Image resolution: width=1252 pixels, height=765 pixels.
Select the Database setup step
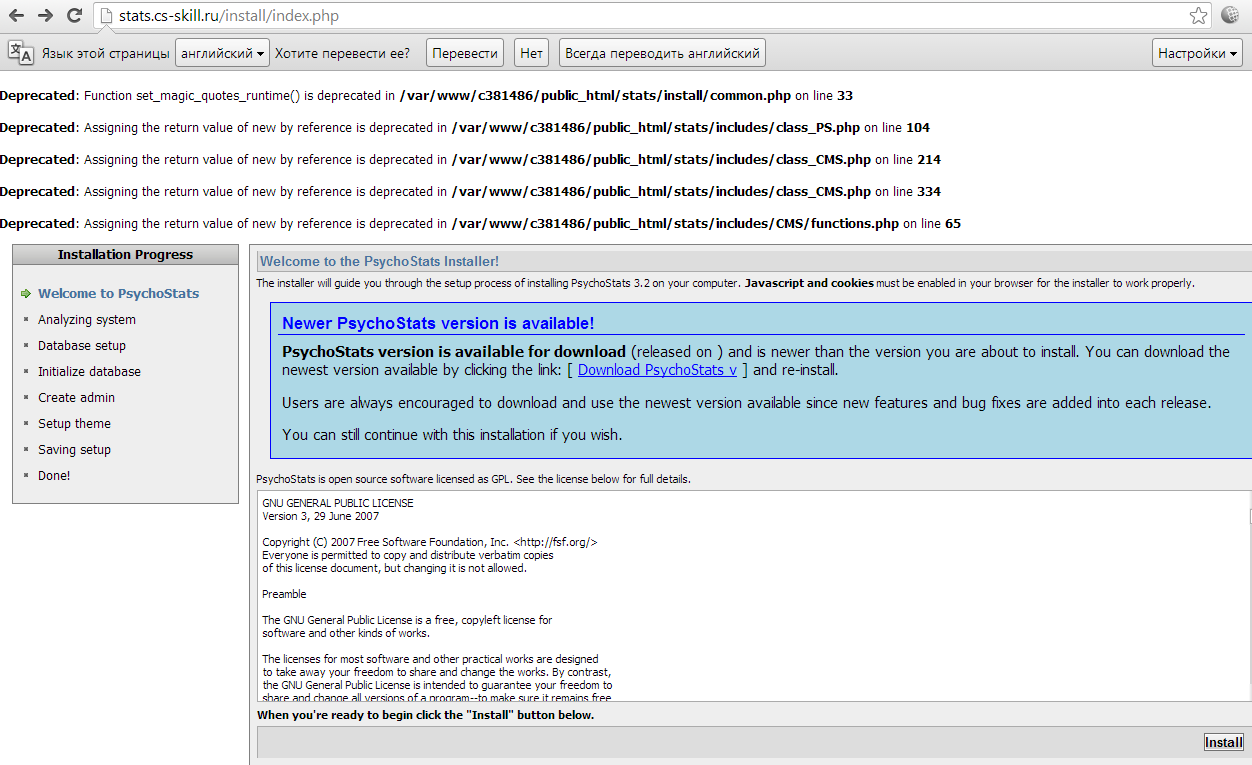tap(82, 346)
